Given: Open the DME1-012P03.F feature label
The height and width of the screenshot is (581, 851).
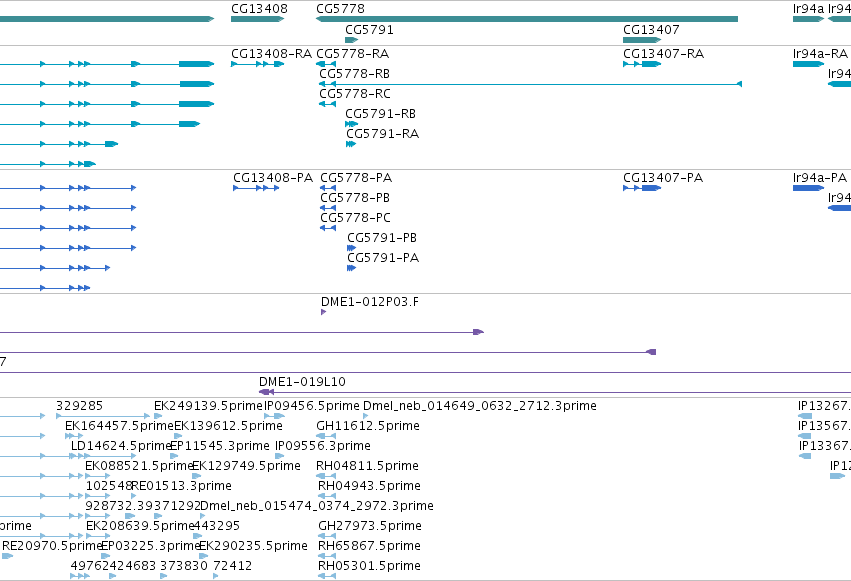Looking at the screenshot, I should (x=370, y=302).
